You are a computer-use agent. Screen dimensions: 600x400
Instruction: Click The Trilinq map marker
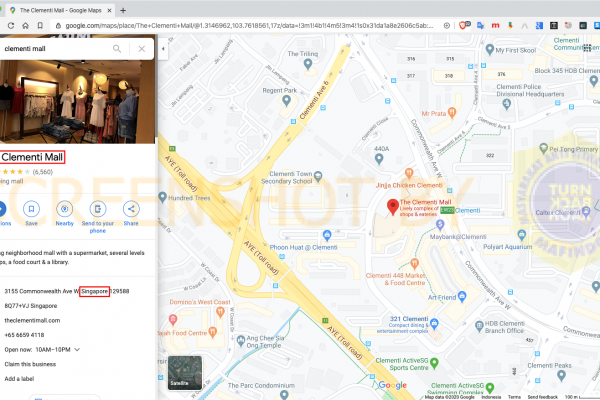click(308, 64)
